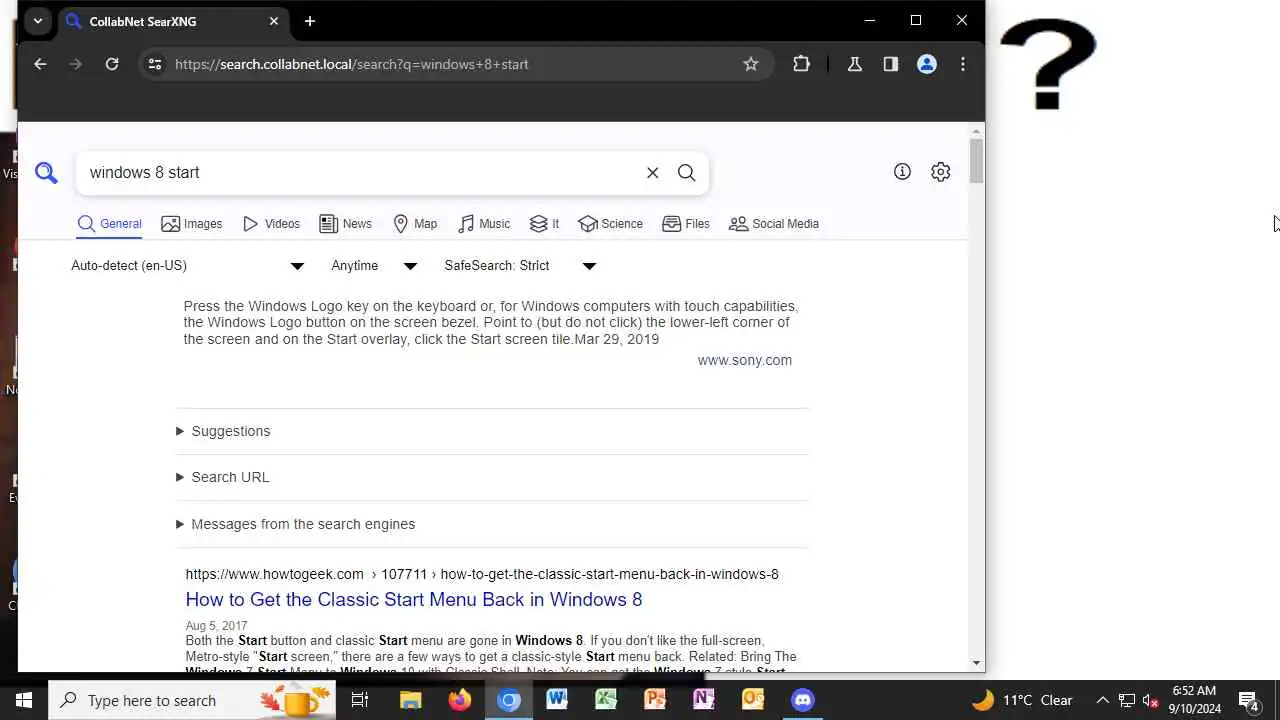Open PowerPoint from the taskbar
Screen dimensions: 1280x720
pos(655,700)
